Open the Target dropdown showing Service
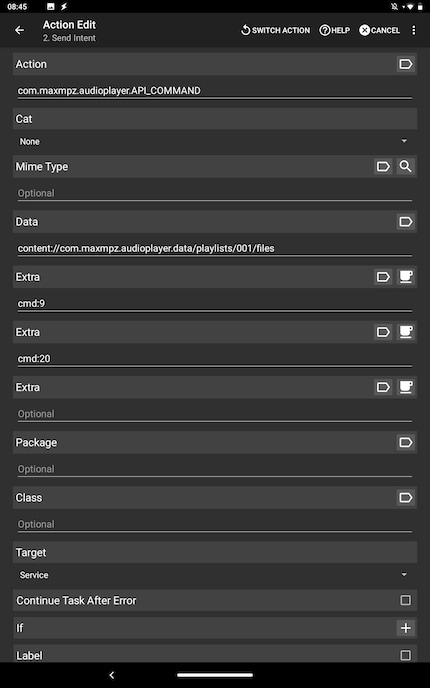This screenshot has width=430, height=688. point(215,575)
